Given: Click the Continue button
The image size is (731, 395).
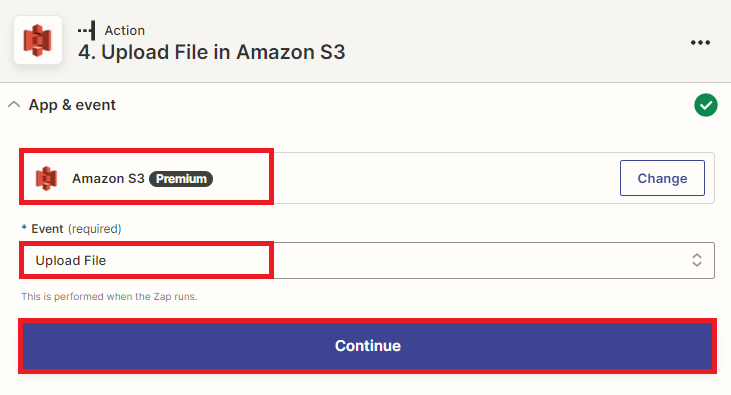Looking at the screenshot, I should pyautogui.click(x=367, y=346).
